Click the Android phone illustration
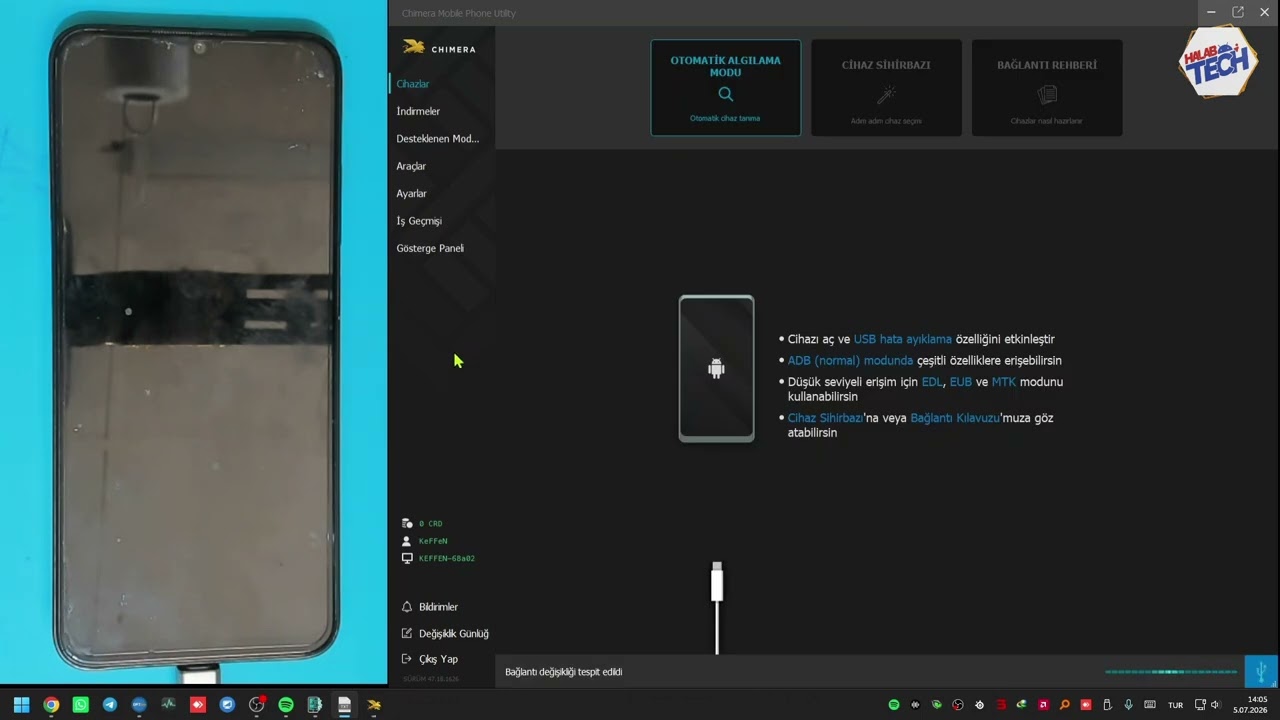The width and height of the screenshot is (1280, 720). point(716,368)
